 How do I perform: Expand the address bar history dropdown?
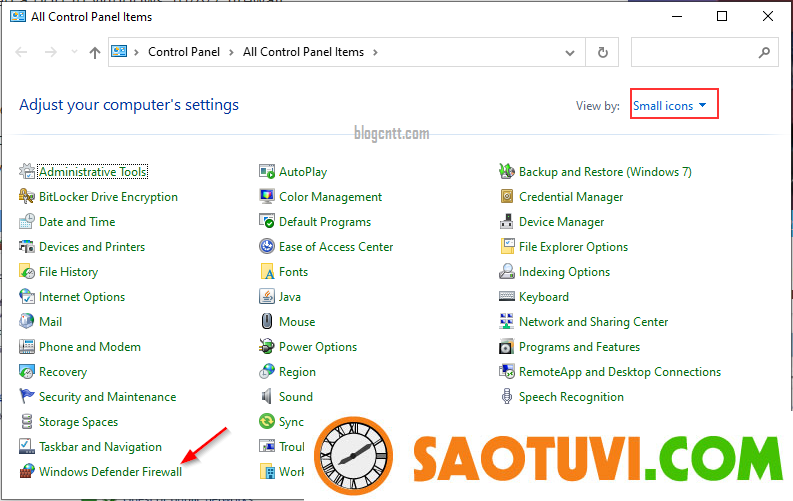pyautogui.click(x=569, y=53)
